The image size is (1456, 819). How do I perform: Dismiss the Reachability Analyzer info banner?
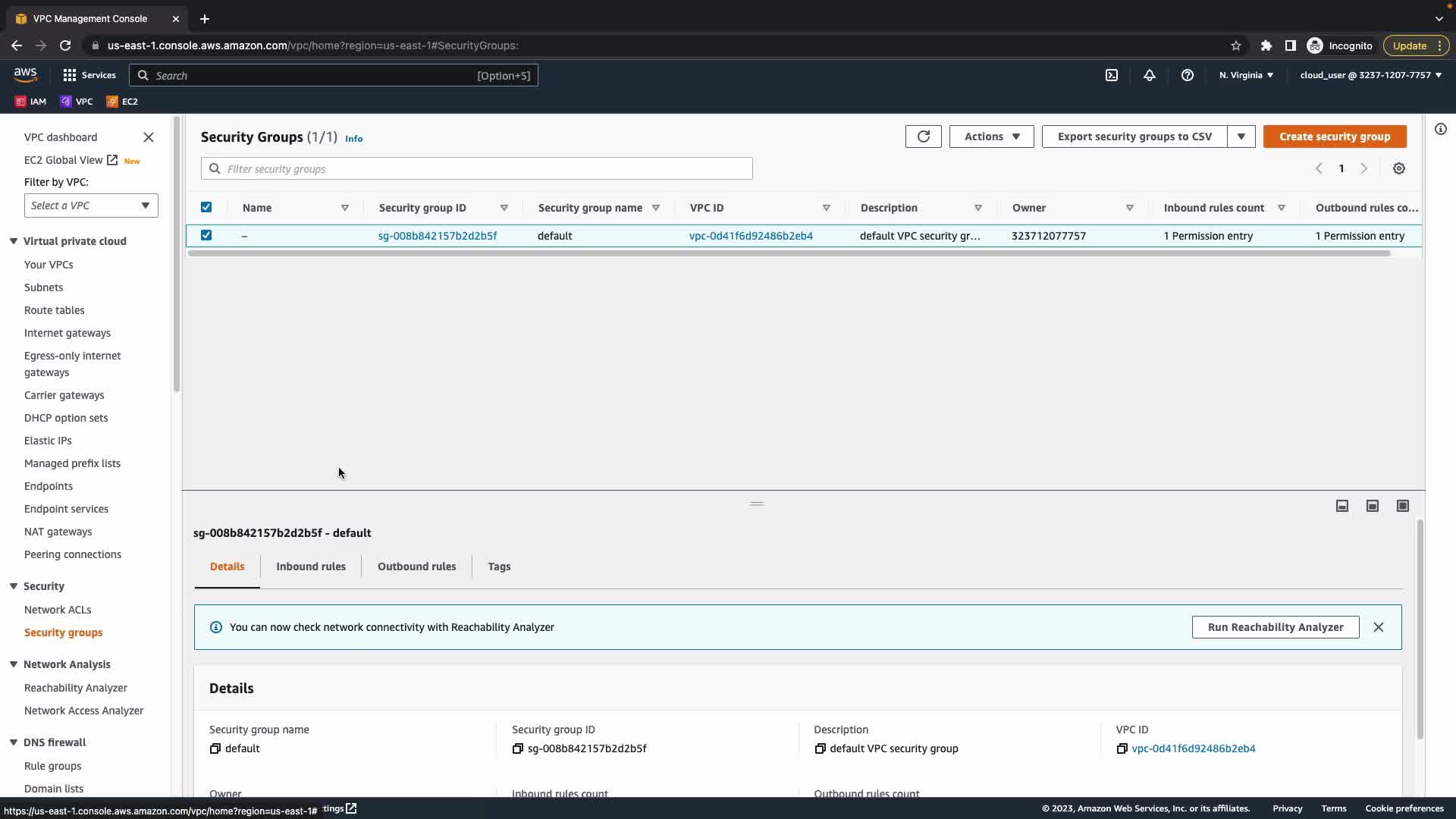pos(1379,627)
